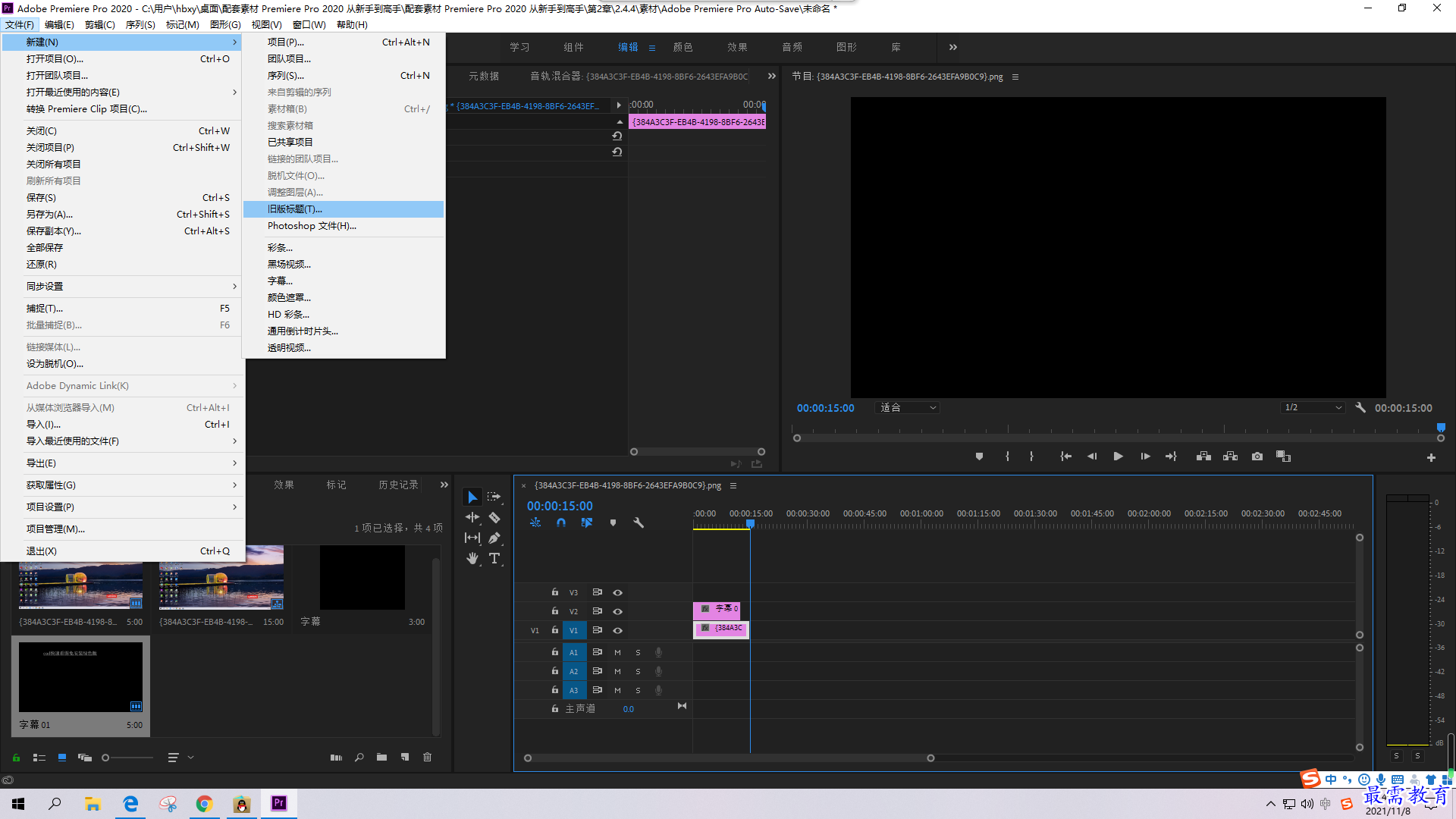Toggle timeline snapping magnet

561,522
